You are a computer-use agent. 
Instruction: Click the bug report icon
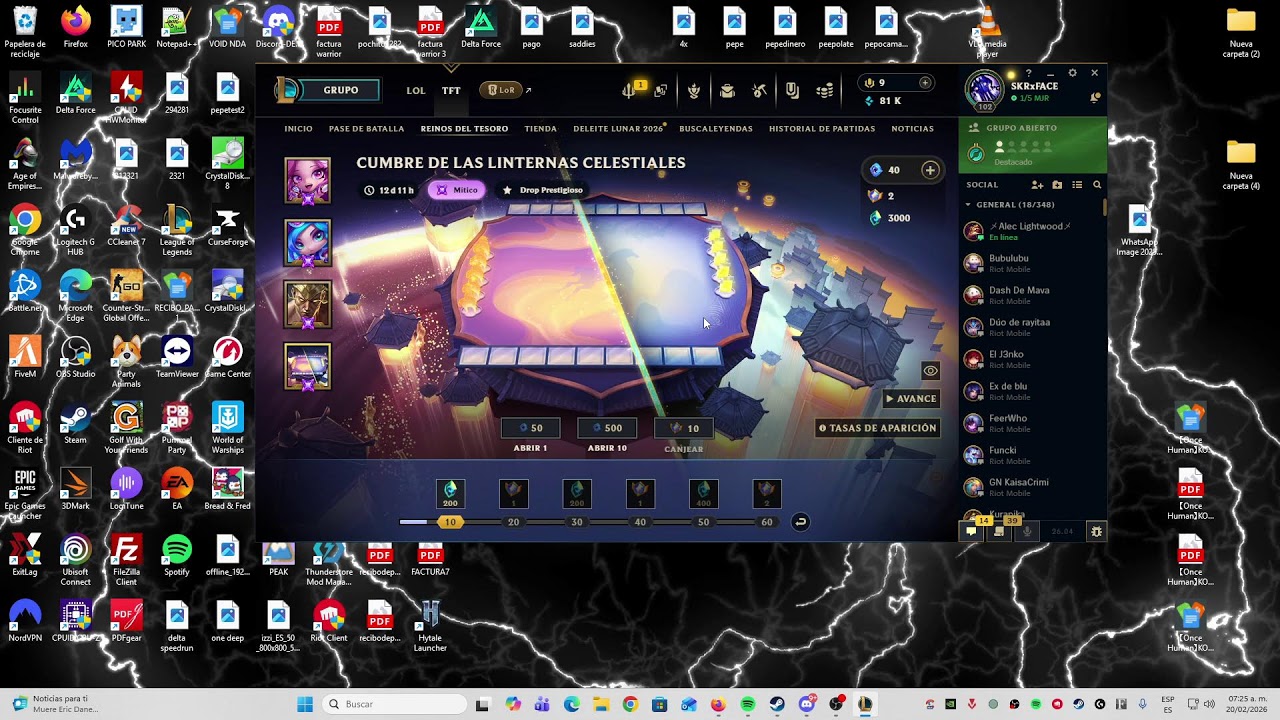[x=1096, y=531]
